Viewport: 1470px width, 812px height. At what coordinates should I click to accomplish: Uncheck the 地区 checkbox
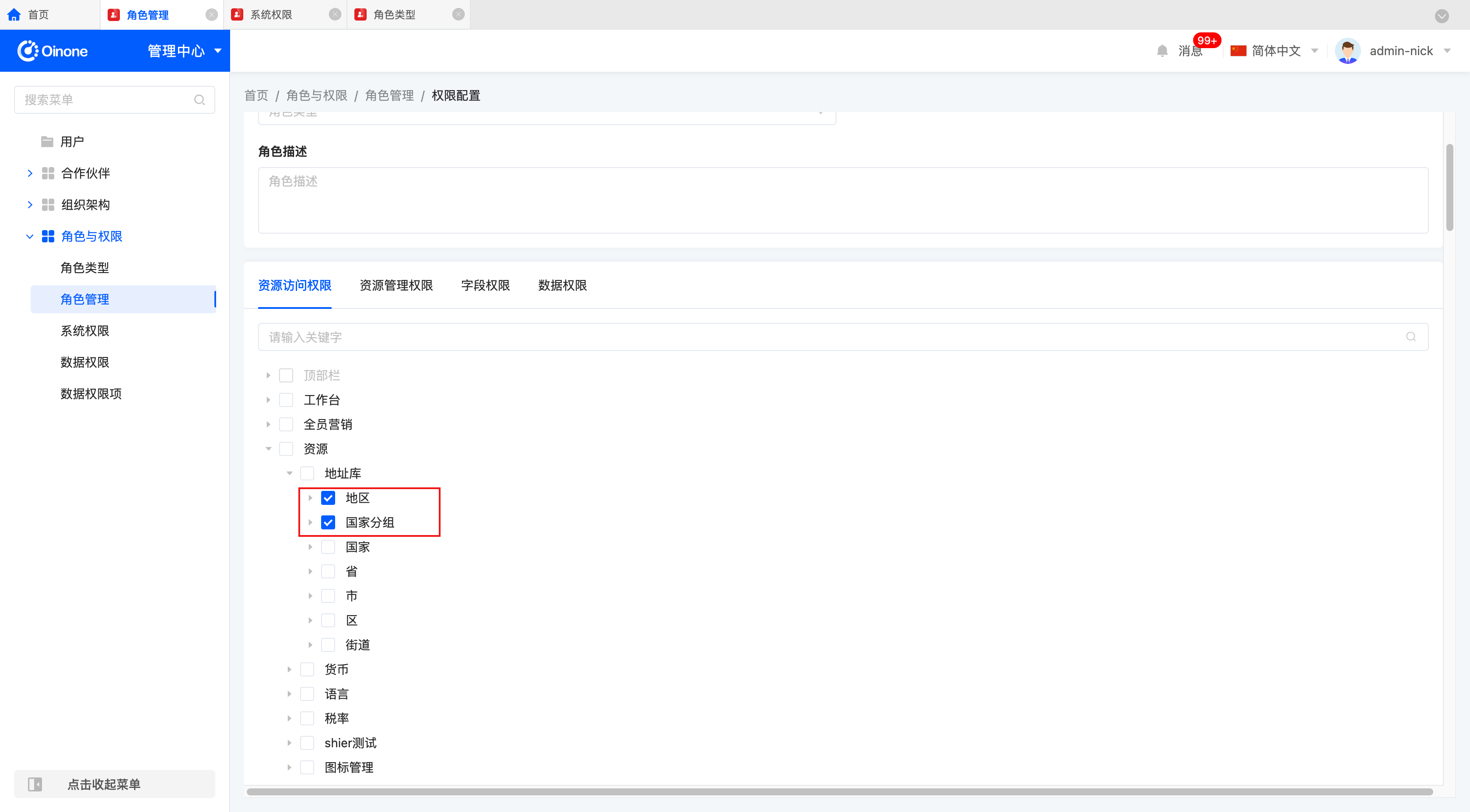[x=328, y=497]
